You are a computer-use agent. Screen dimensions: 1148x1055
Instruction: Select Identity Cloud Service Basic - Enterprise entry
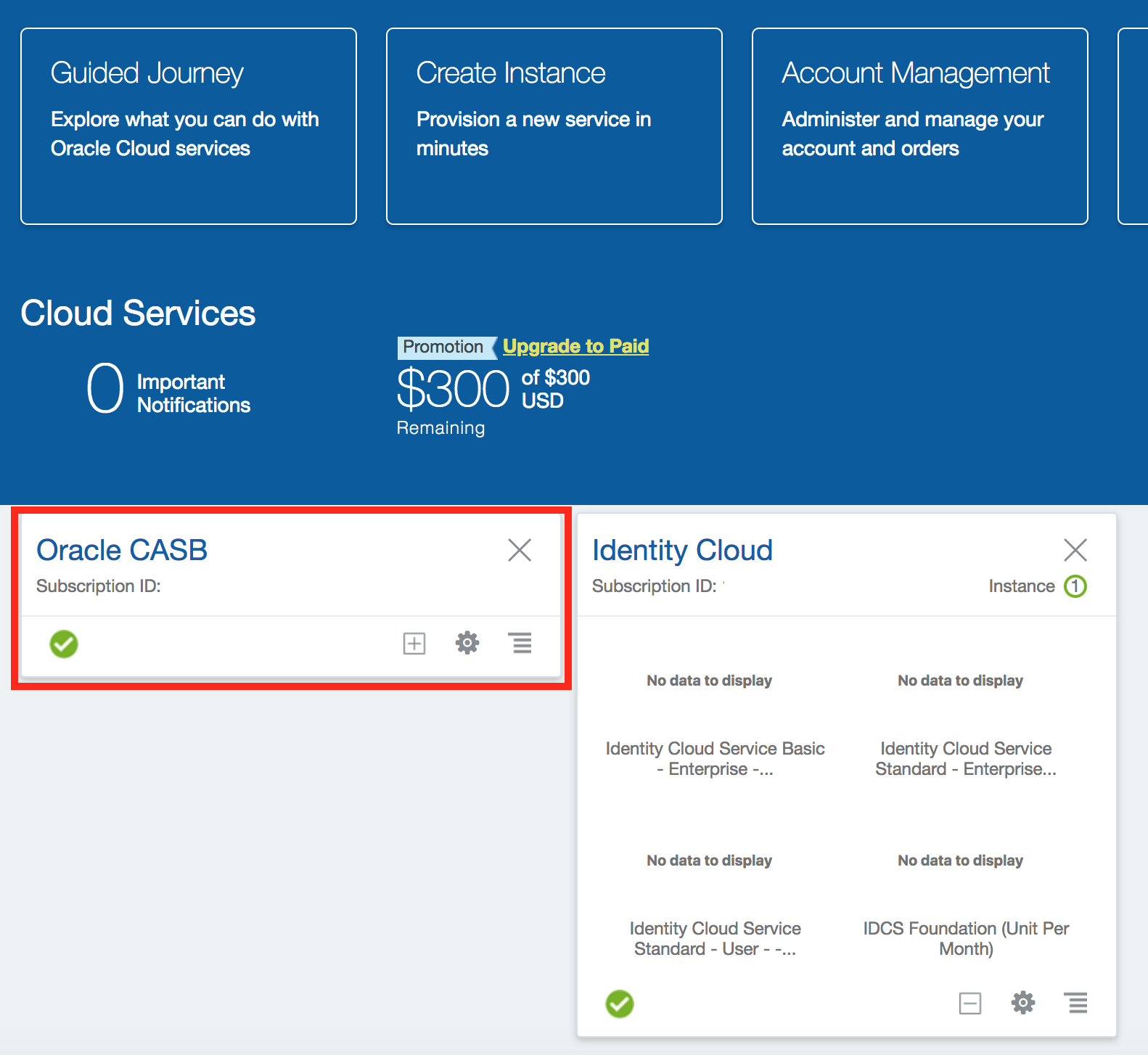716,758
